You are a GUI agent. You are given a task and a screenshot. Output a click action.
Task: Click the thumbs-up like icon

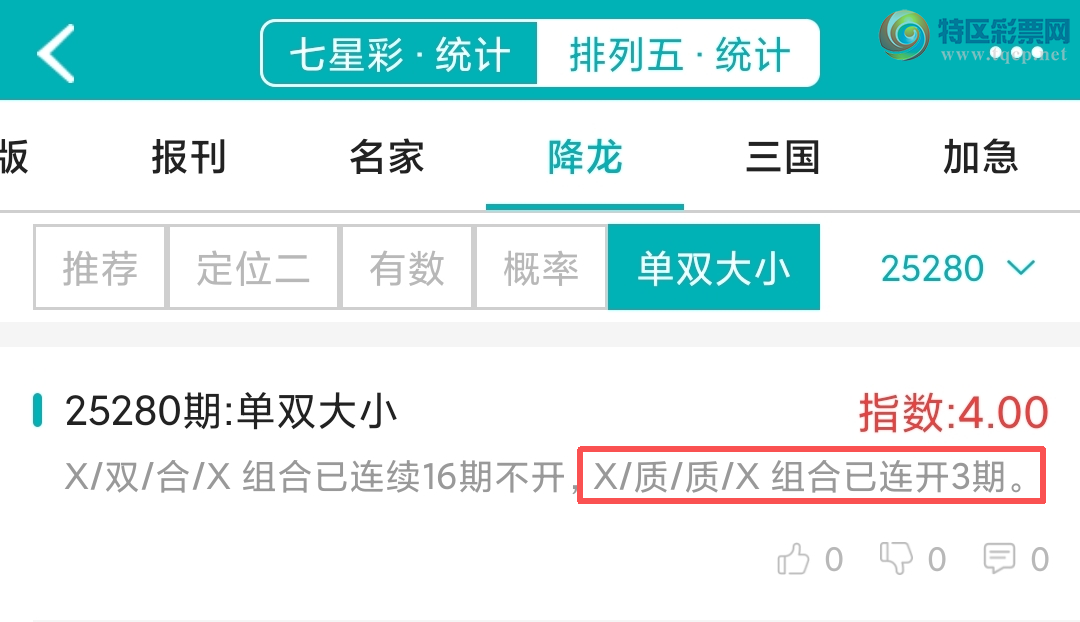tap(793, 559)
